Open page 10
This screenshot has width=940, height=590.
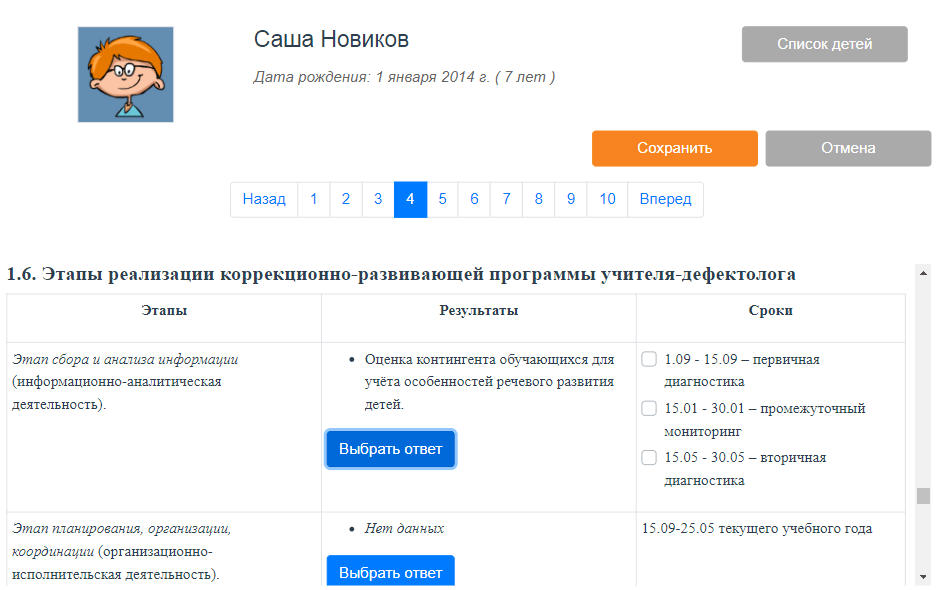coord(607,199)
